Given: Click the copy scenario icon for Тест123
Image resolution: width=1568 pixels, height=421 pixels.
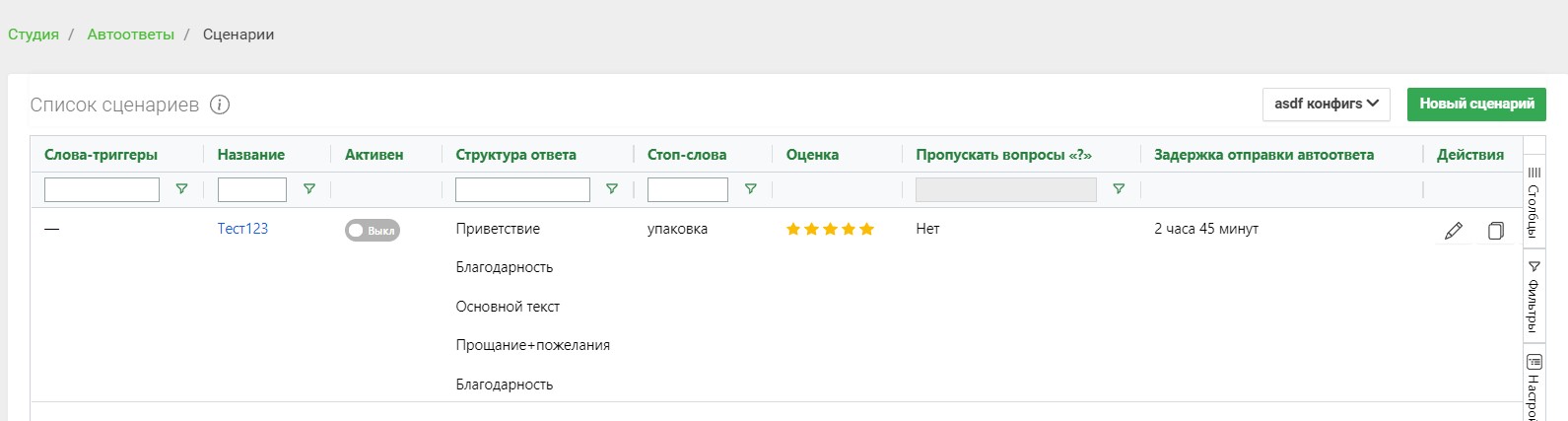Looking at the screenshot, I should coord(1495,231).
